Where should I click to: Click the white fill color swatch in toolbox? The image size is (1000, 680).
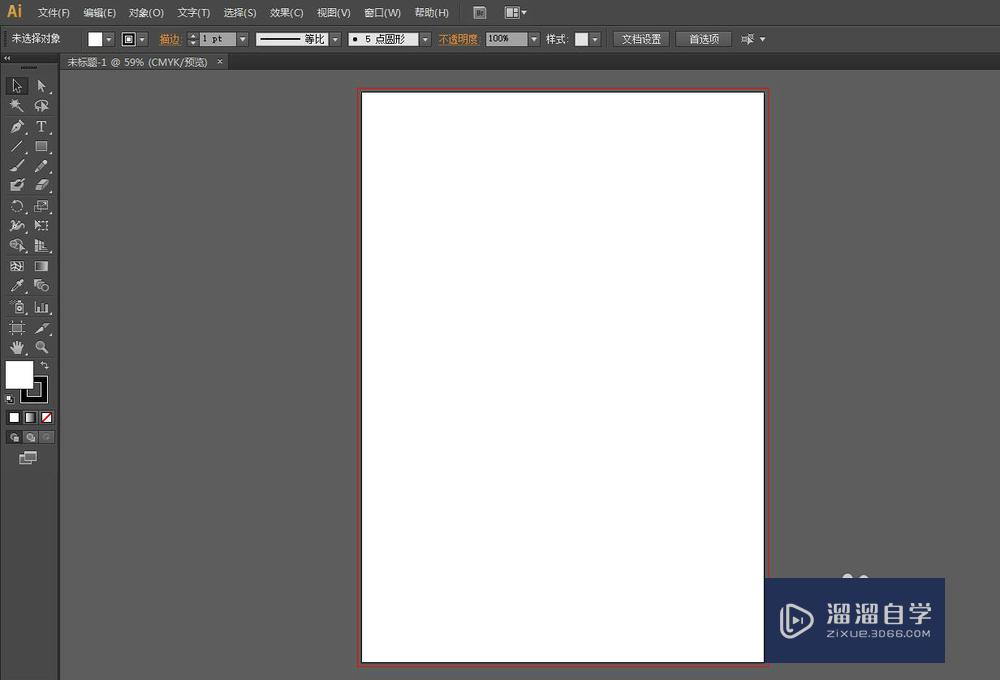17,374
